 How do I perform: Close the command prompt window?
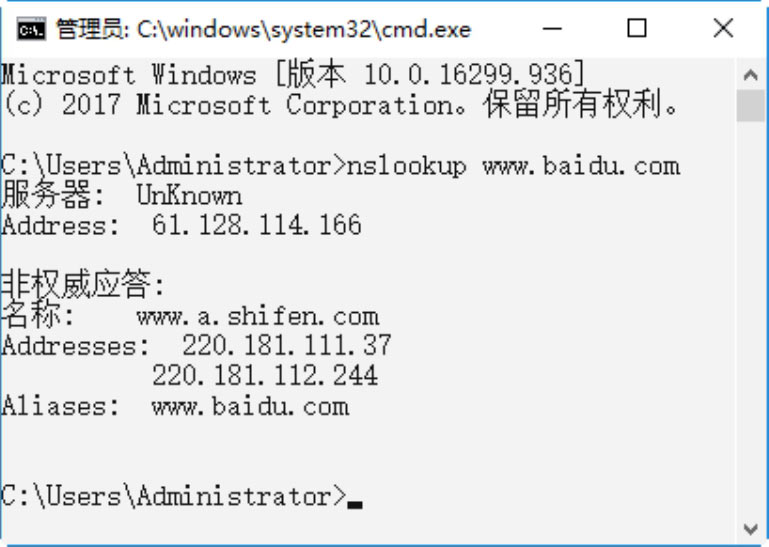[x=723, y=29]
